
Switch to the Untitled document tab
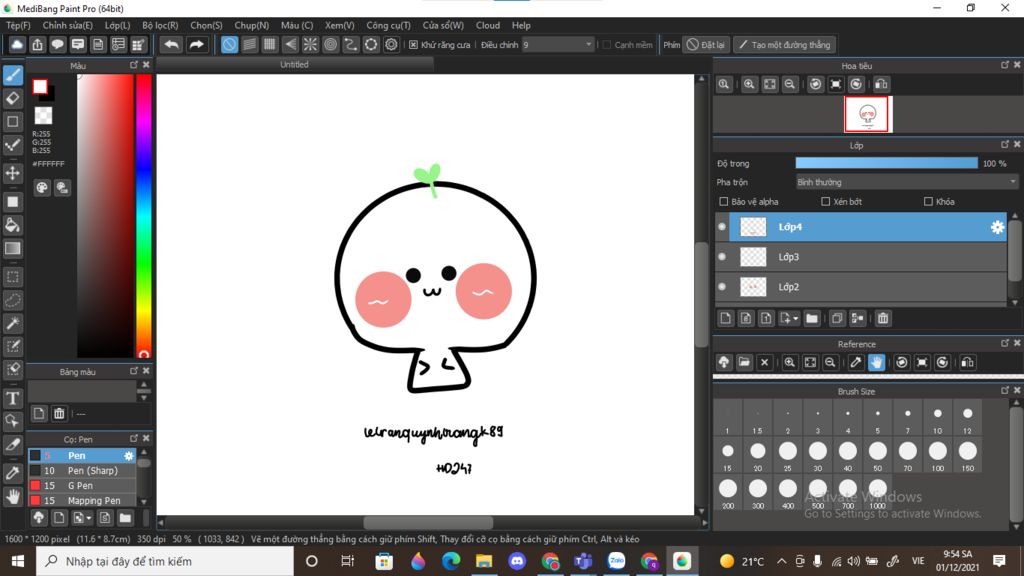click(x=295, y=65)
